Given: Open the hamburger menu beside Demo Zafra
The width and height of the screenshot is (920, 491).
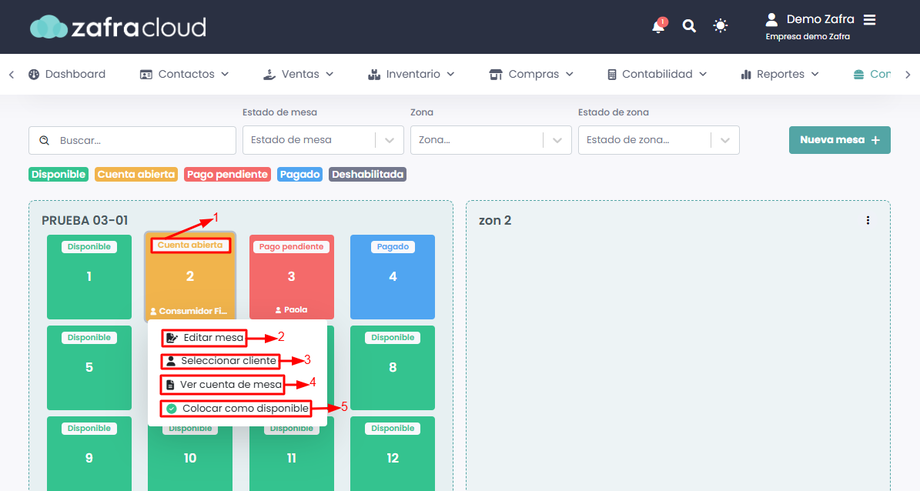Looking at the screenshot, I should click(x=870, y=19).
